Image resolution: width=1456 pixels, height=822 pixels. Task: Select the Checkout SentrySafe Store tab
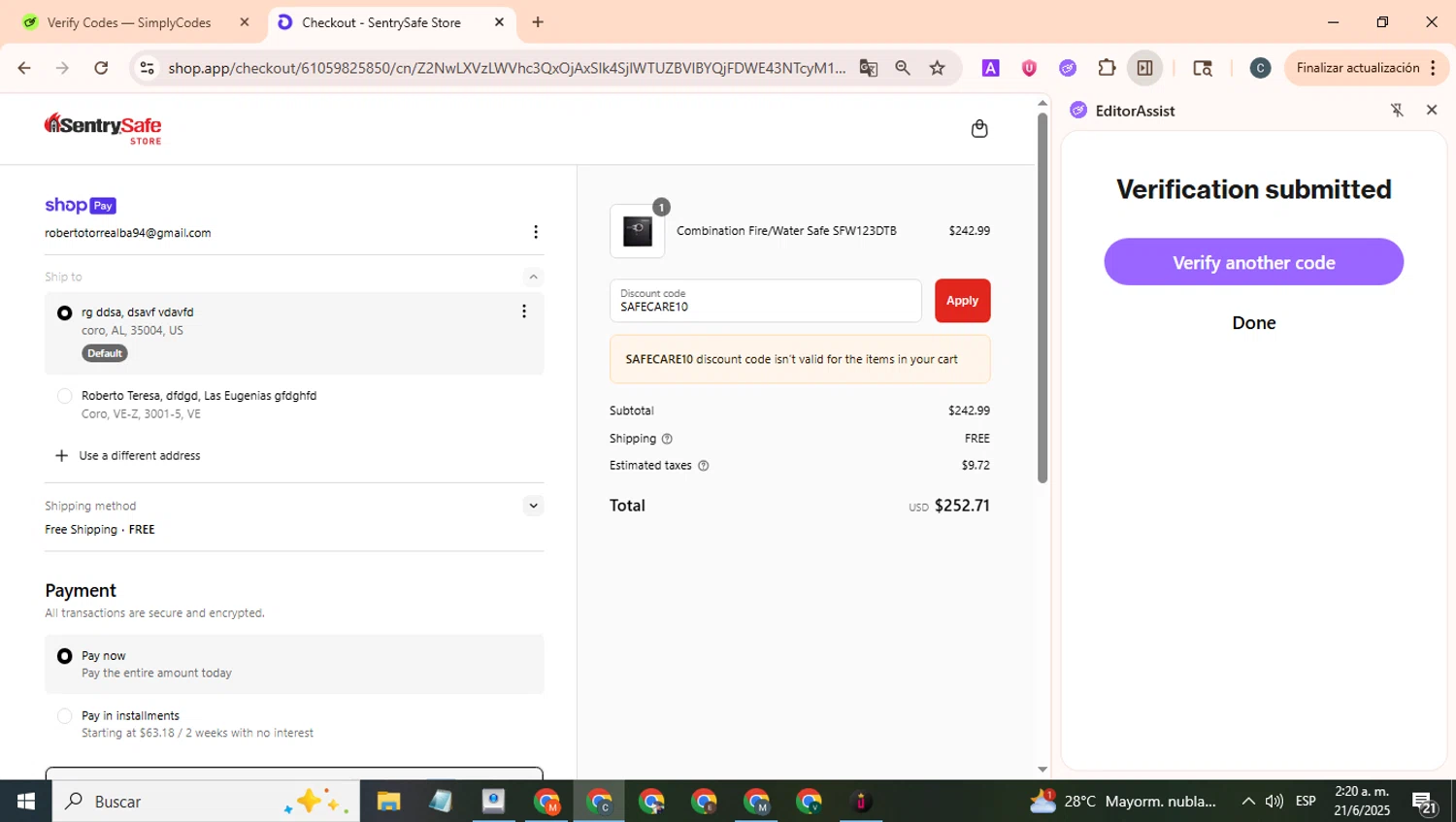coord(381,22)
